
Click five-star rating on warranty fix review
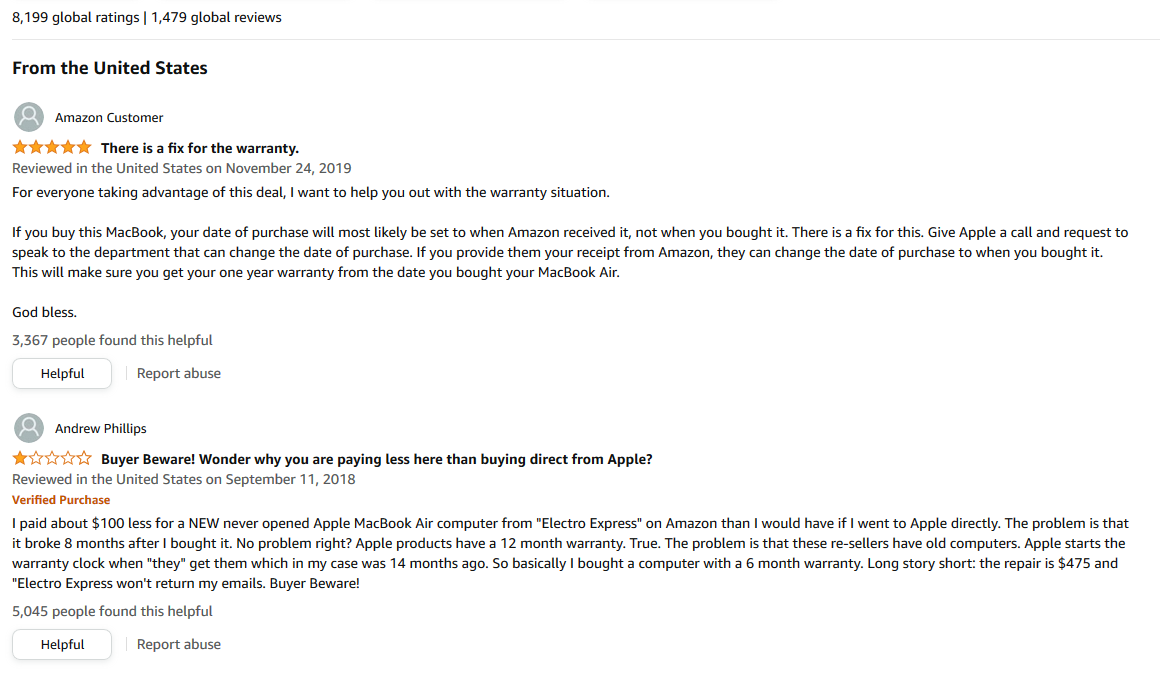click(52, 147)
